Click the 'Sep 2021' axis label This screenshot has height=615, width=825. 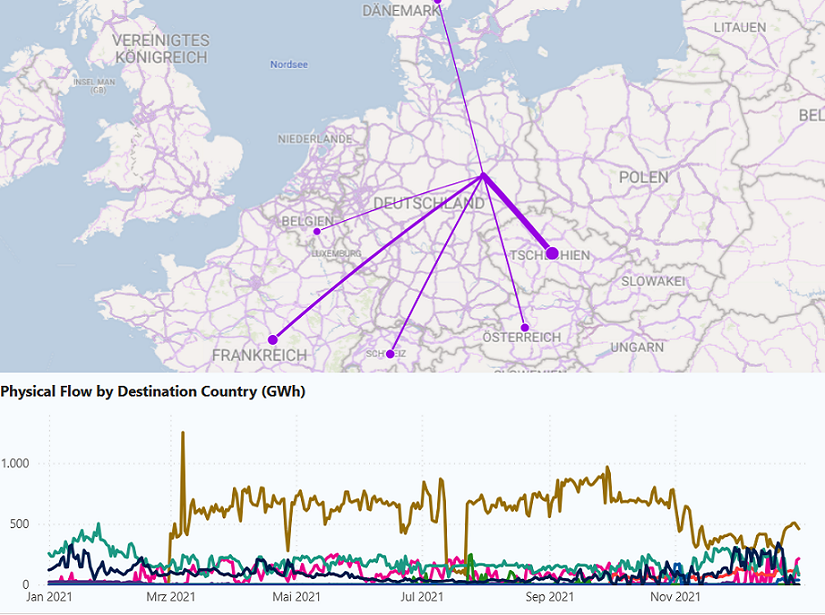point(549,597)
